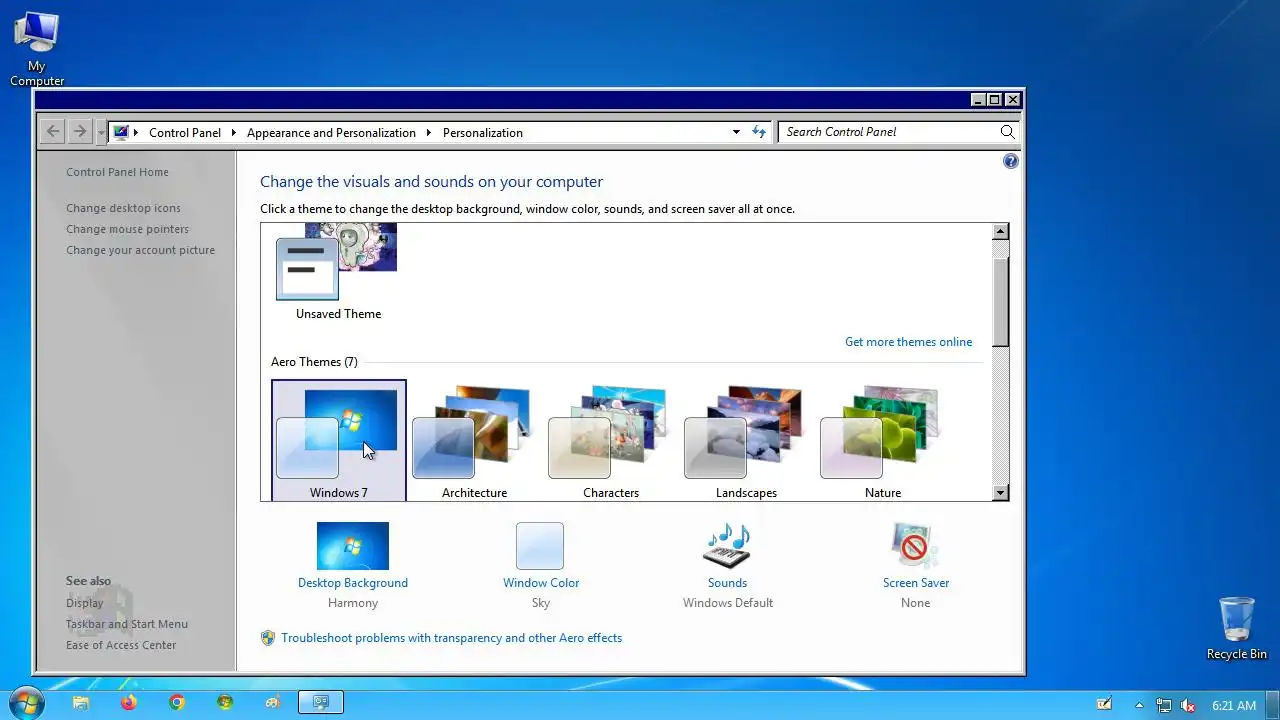This screenshot has height=720, width=1280.
Task: Click Get more themes online
Action: tap(908, 342)
